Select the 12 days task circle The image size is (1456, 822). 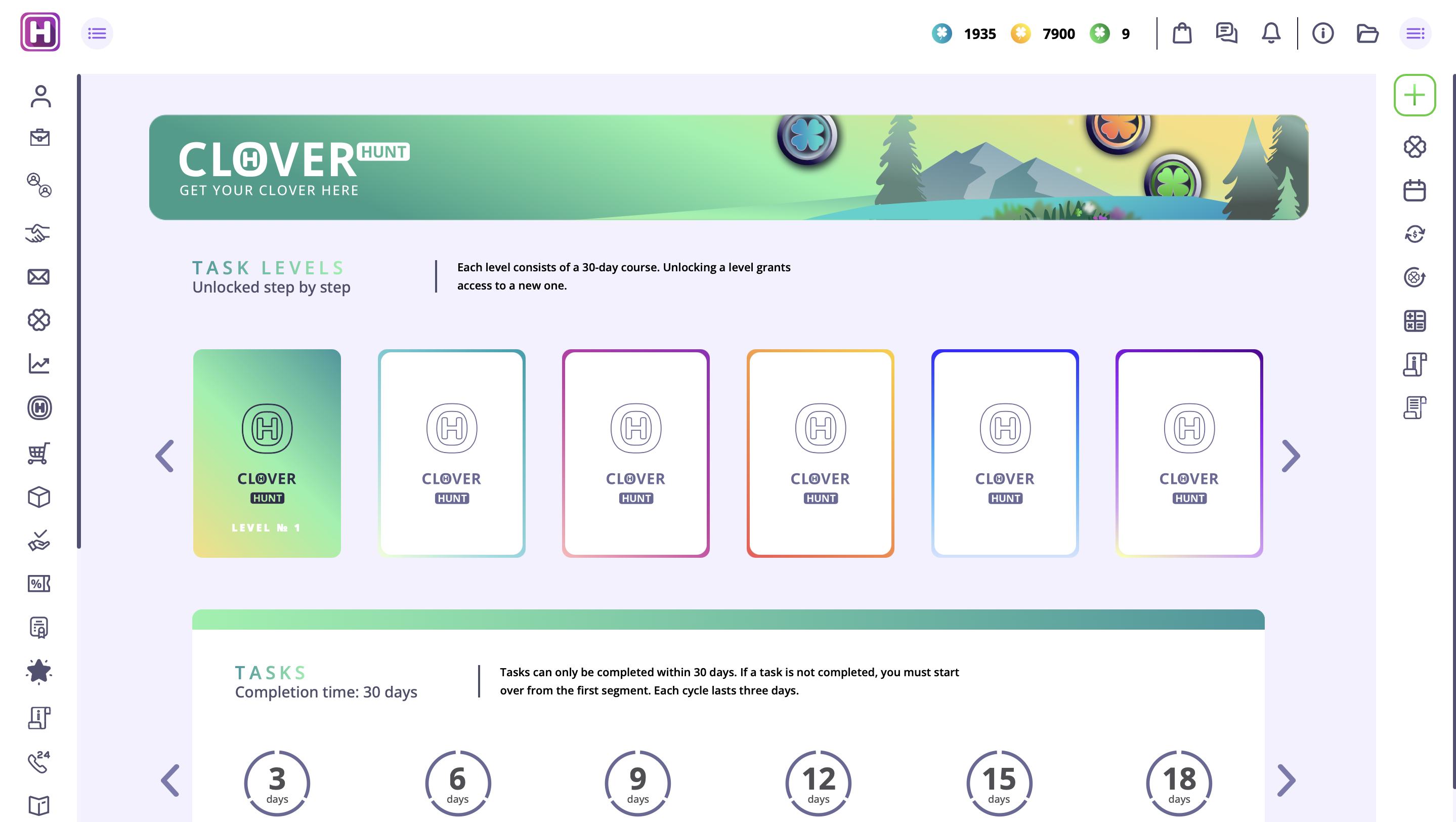818,783
